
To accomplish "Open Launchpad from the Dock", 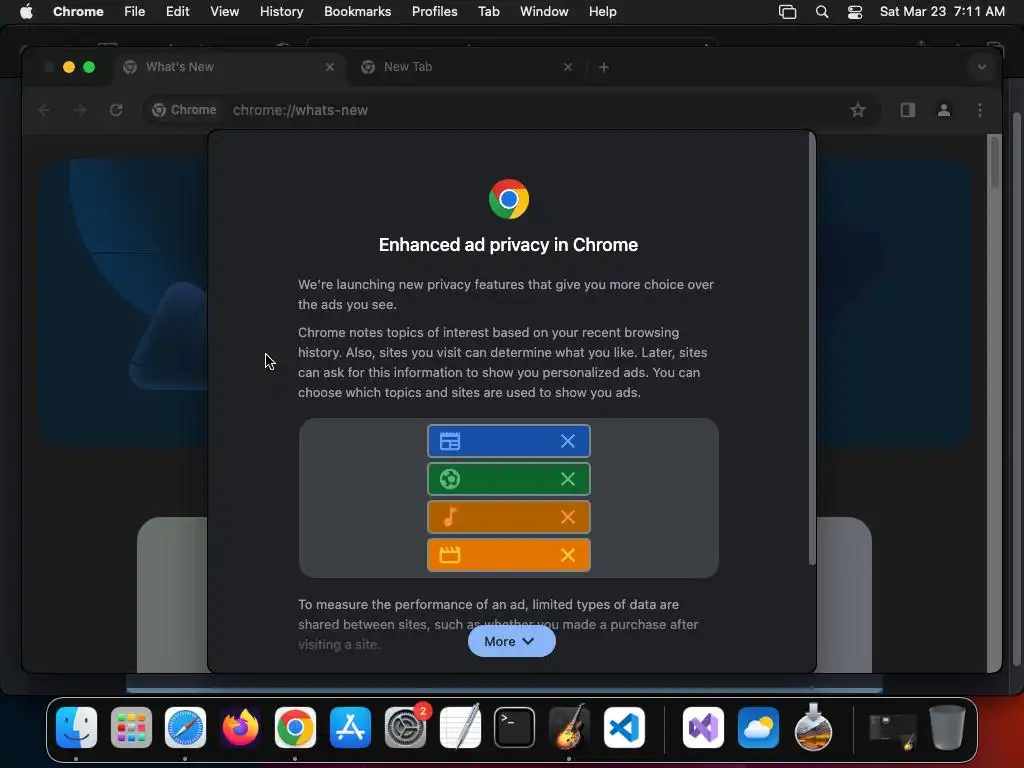I will tap(131, 728).
